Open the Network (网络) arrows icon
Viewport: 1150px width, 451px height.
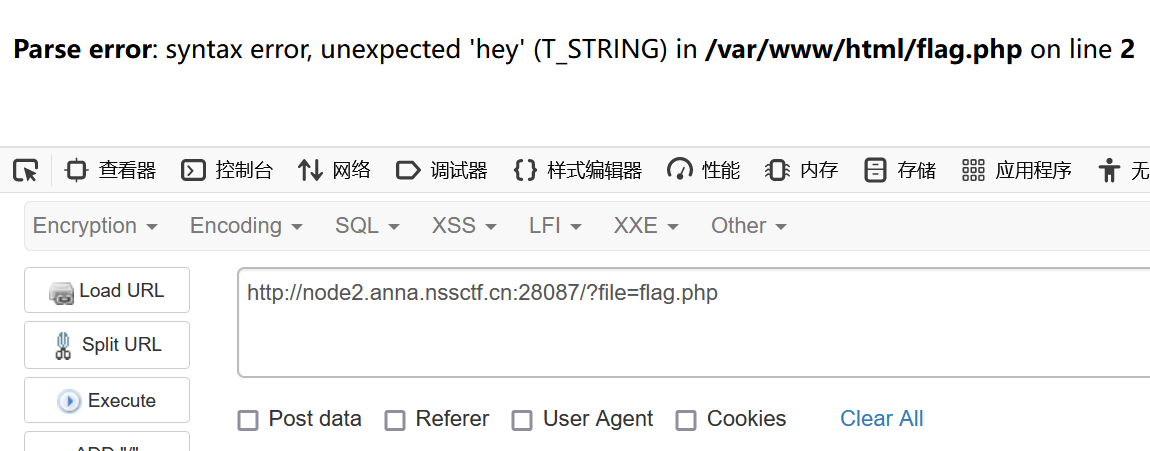pyautogui.click(x=310, y=171)
